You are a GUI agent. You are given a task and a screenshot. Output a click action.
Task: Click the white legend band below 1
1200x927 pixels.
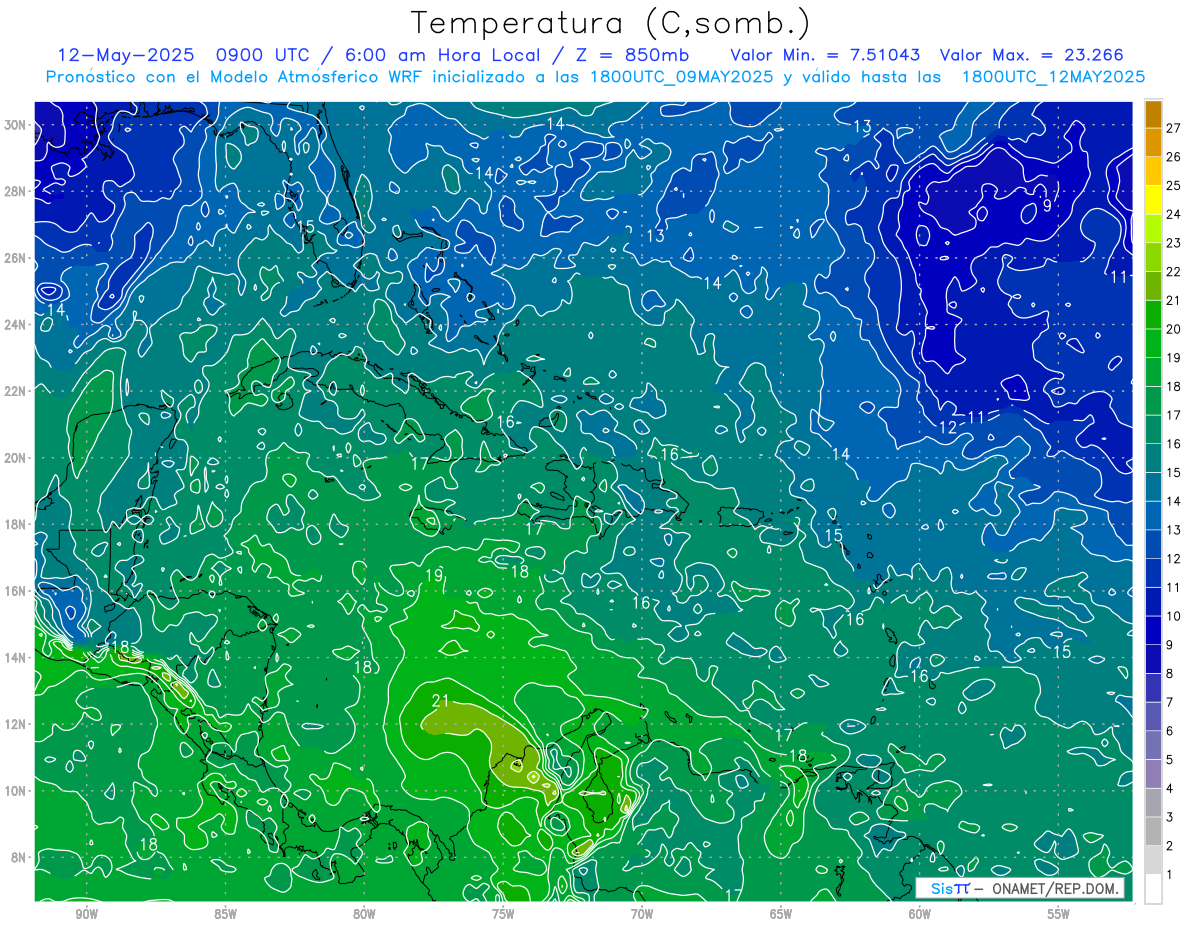click(1153, 889)
